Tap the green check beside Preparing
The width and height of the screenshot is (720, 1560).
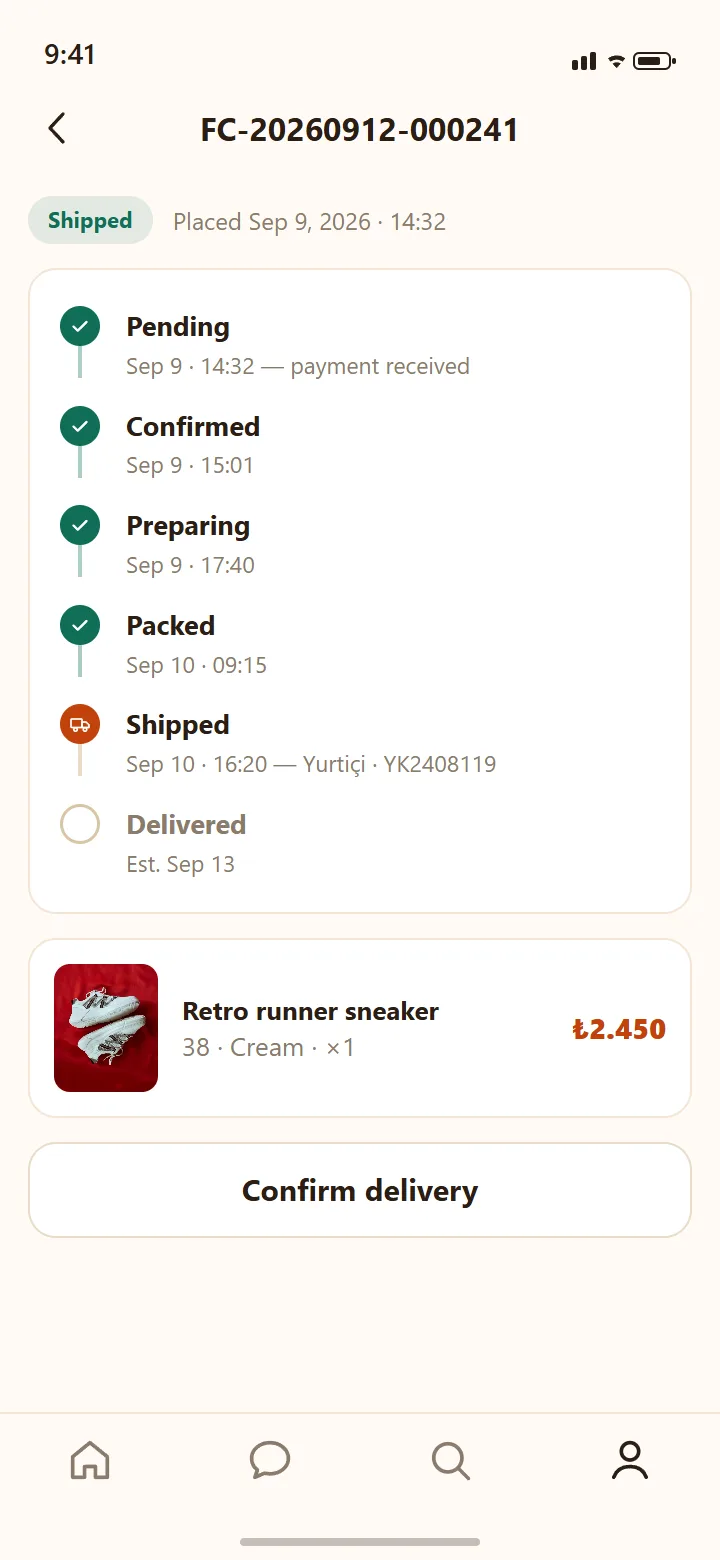click(x=80, y=525)
